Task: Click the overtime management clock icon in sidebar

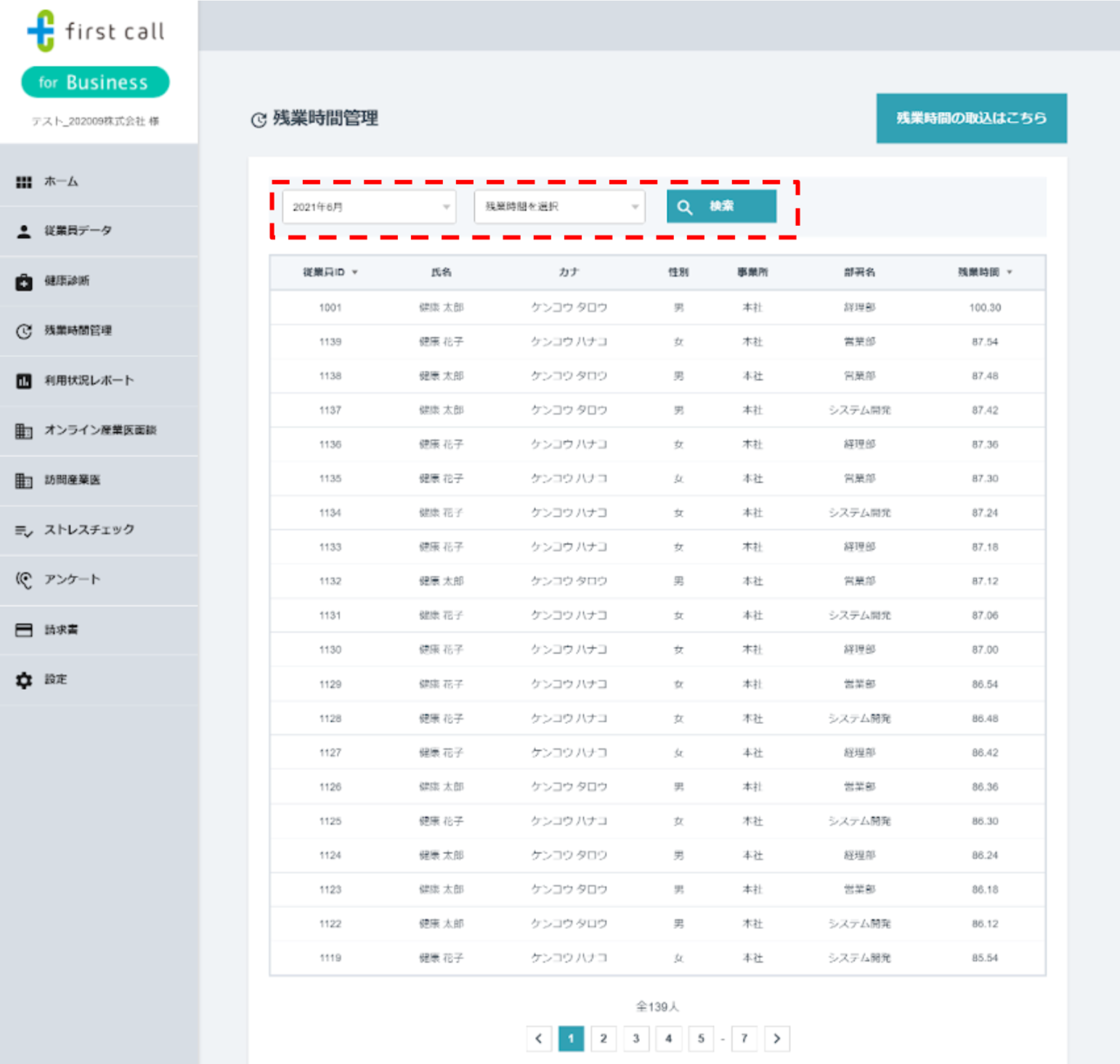Action: (x=24, y=331)
